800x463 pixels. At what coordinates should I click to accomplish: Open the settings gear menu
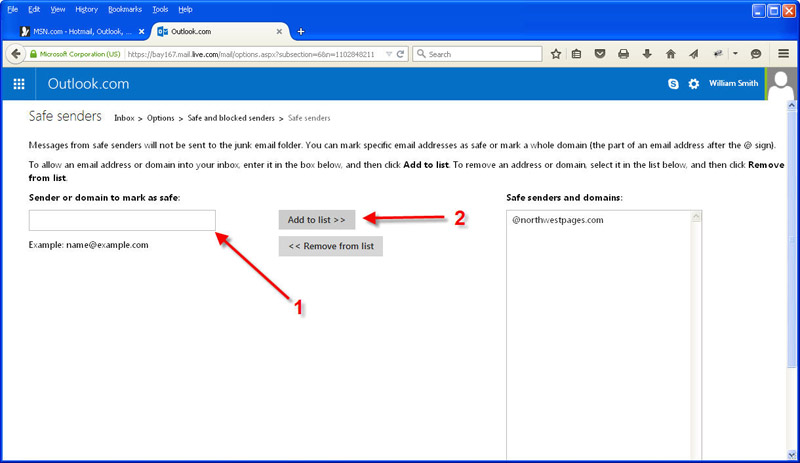click(693, 84)
